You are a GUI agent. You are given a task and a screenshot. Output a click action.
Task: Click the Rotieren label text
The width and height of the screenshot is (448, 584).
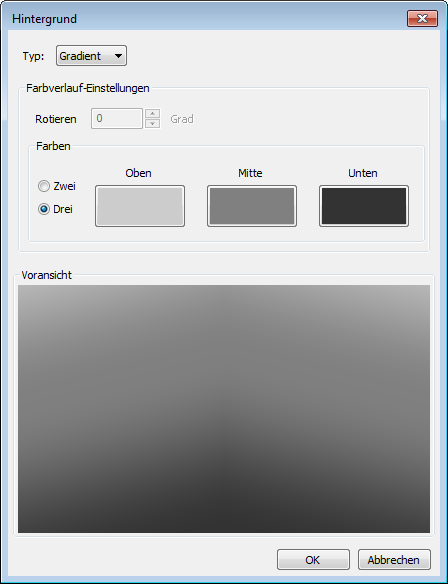pyautogui.click(x=56, y=119)
